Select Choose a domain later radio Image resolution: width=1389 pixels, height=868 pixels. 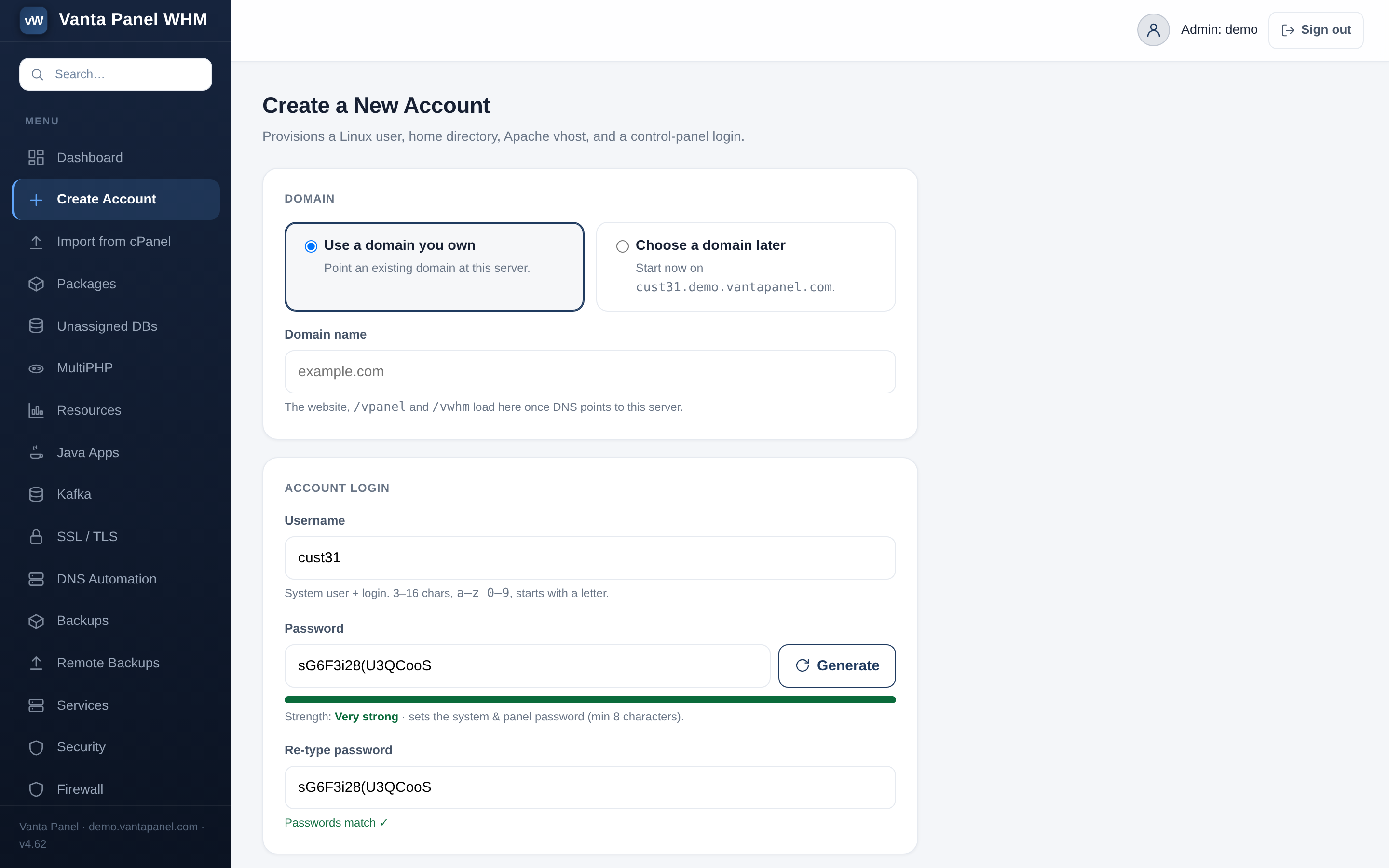pos(623,246)
